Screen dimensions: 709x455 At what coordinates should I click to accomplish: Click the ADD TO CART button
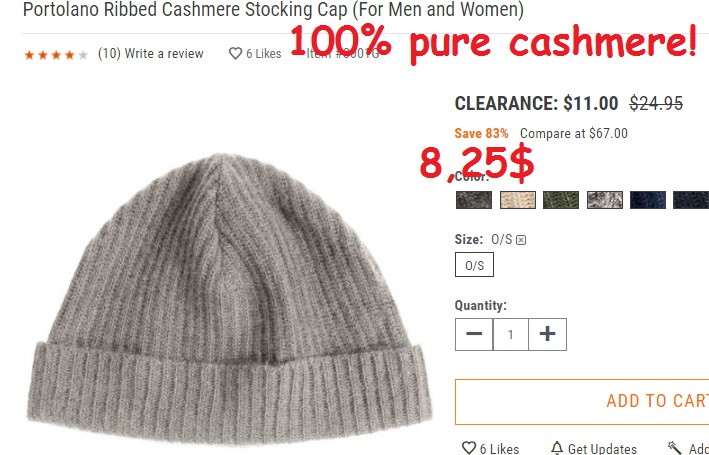(582, 402)
